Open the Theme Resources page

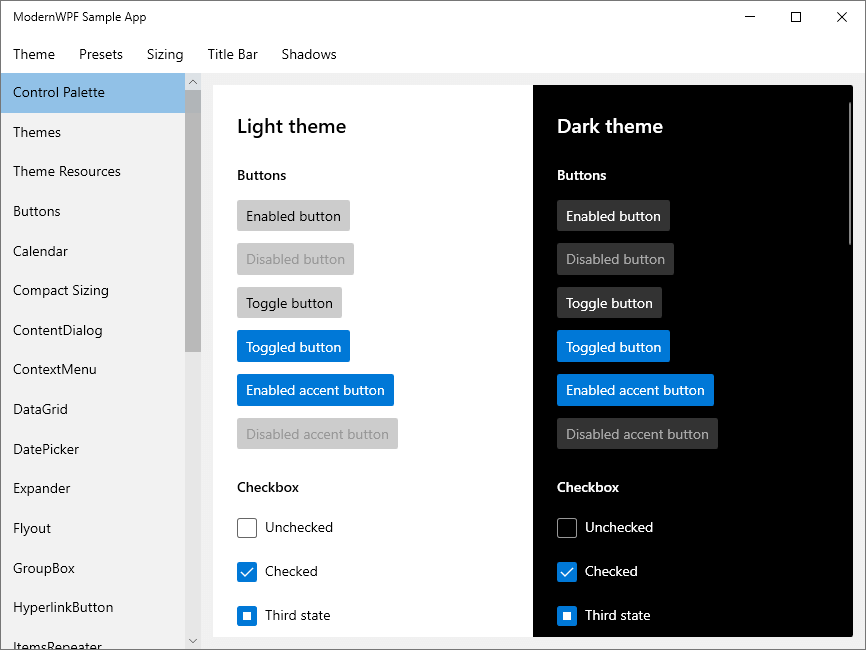pos(93,172)
